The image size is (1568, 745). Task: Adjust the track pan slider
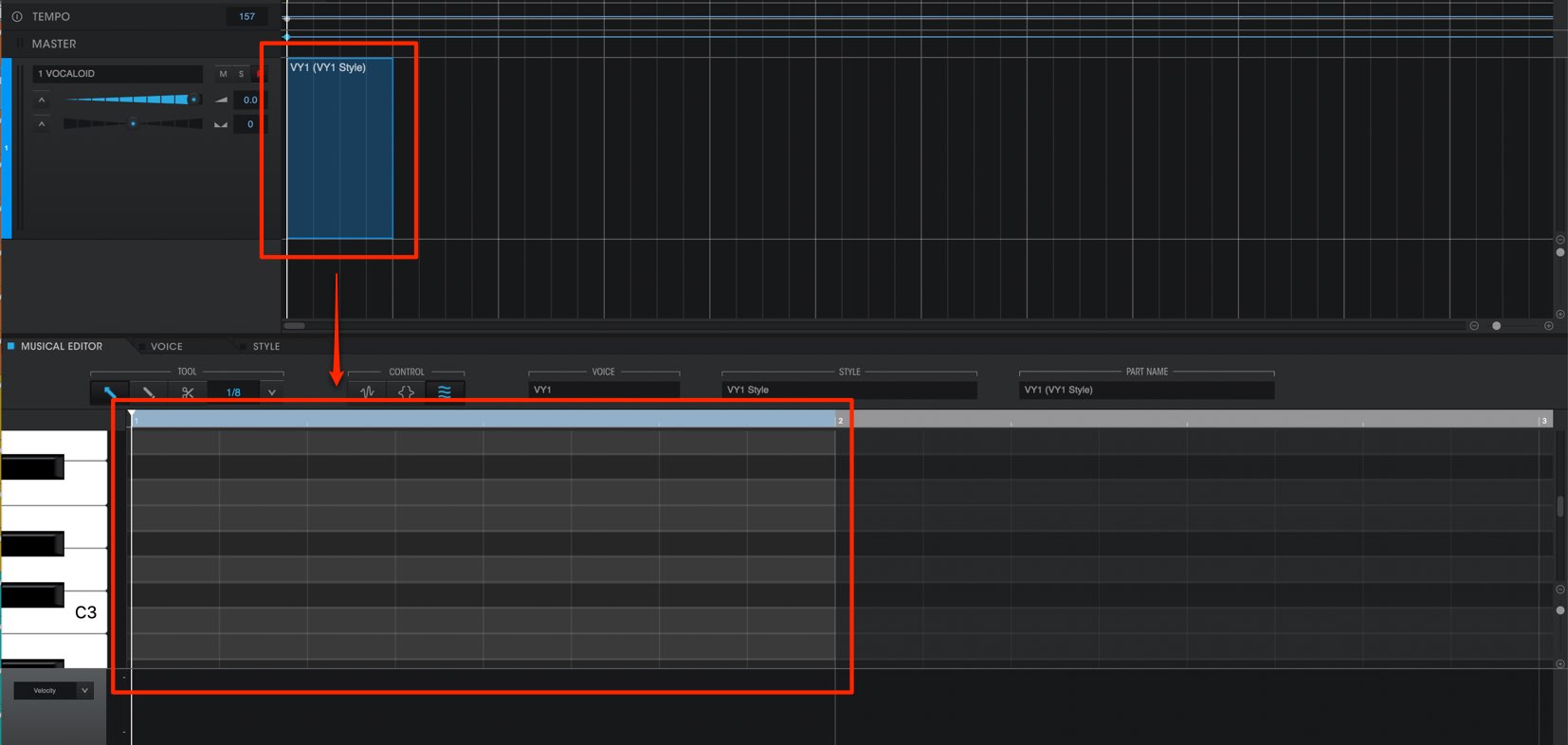click(x=133, y=123)
